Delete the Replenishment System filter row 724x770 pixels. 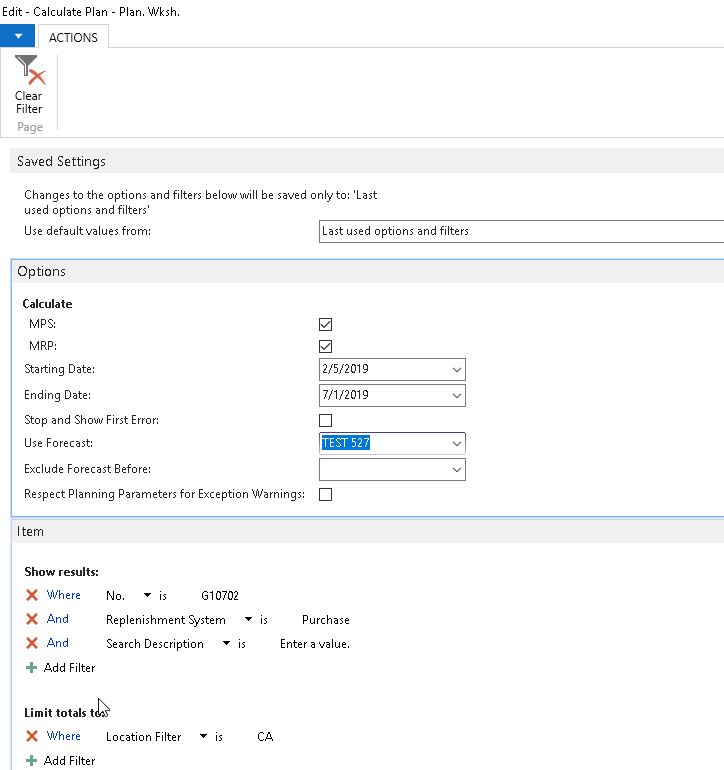click(32, 620)
